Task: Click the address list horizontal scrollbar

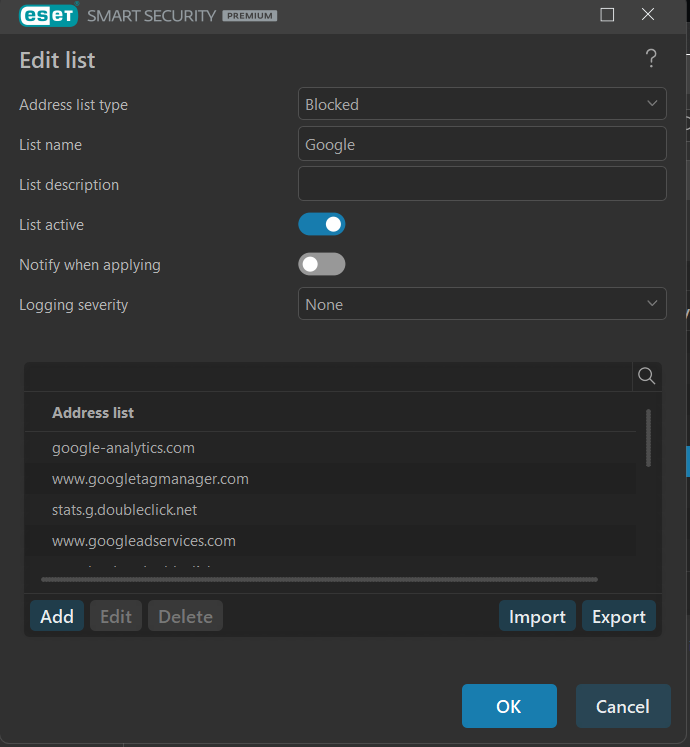Action: [x=319, y=579]
